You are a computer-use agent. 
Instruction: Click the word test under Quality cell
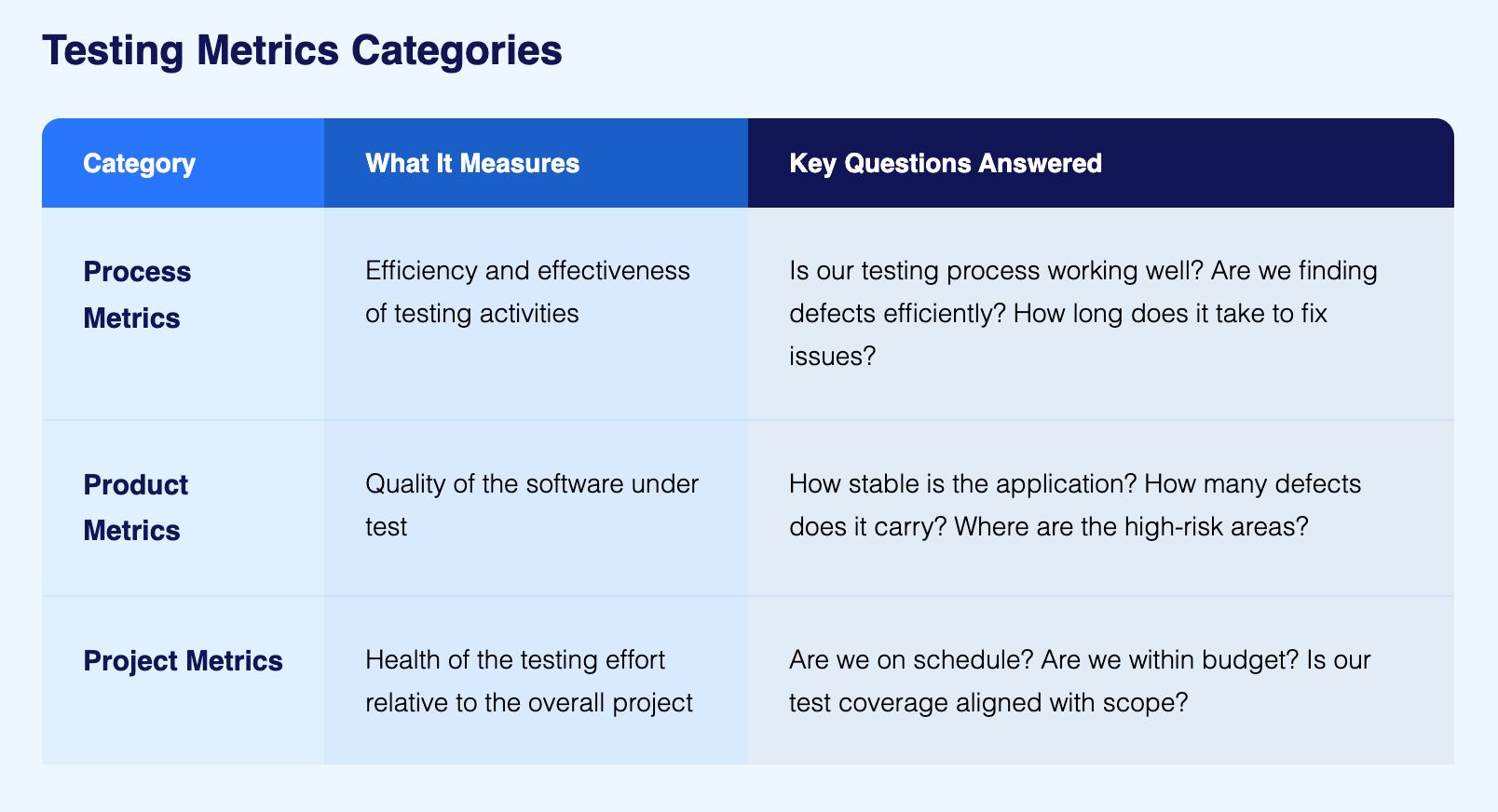tap(387, 527)
